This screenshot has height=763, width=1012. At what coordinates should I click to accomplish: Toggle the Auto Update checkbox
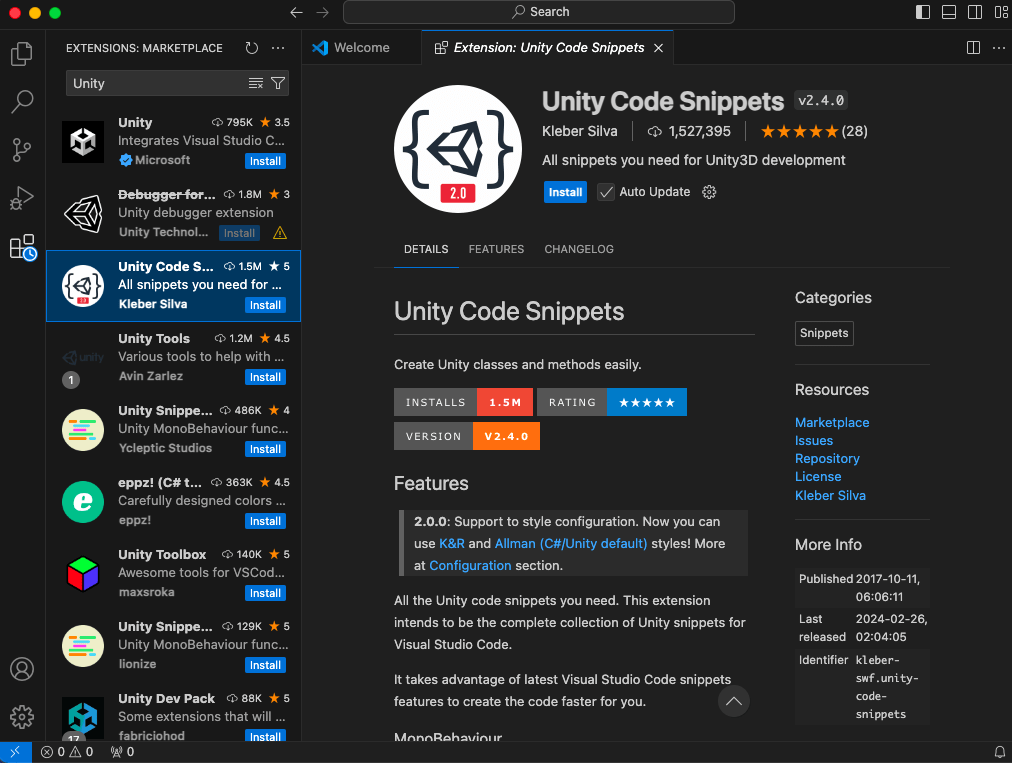[605, 192]
